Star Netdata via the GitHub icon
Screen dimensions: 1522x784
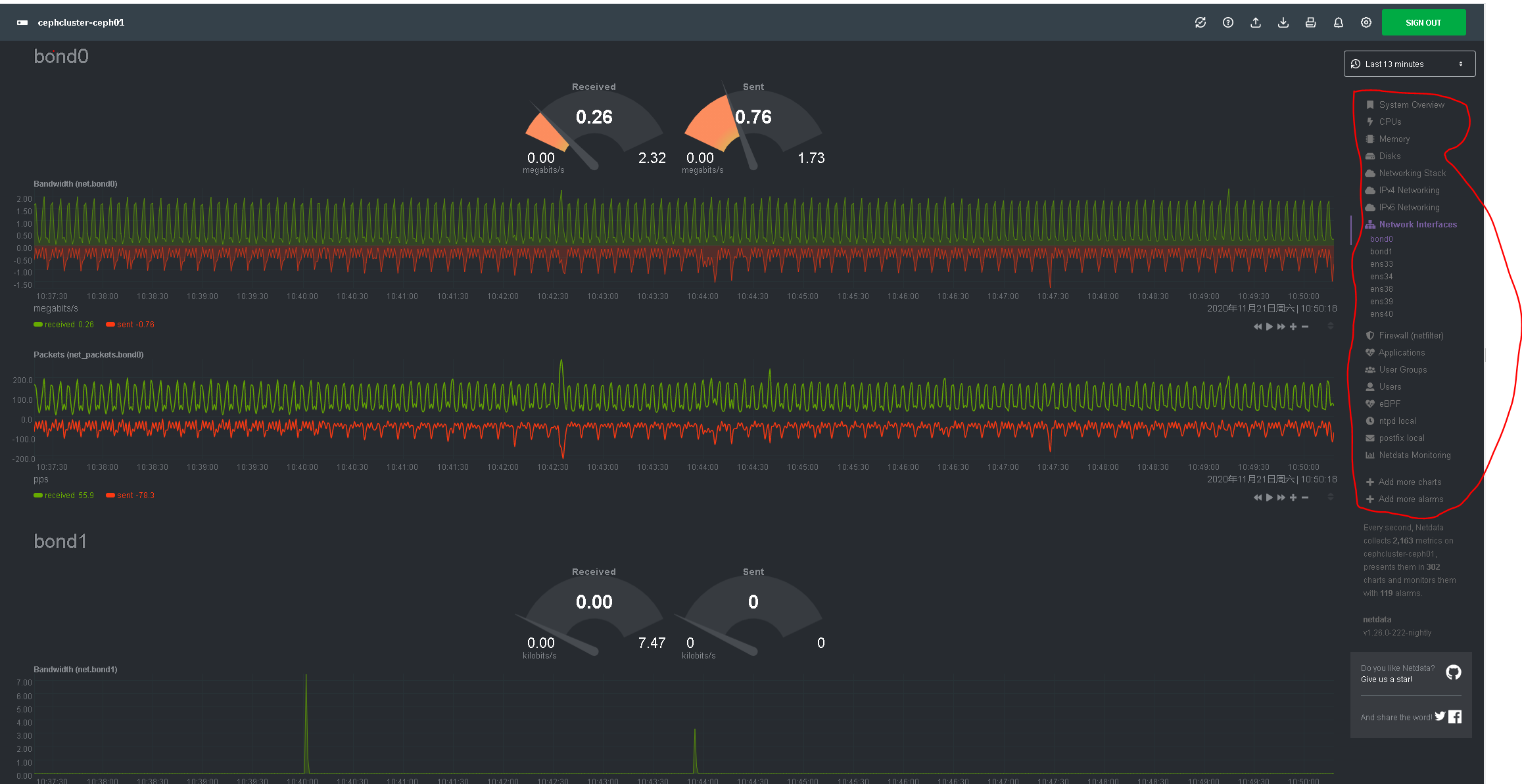(1453, 672)
